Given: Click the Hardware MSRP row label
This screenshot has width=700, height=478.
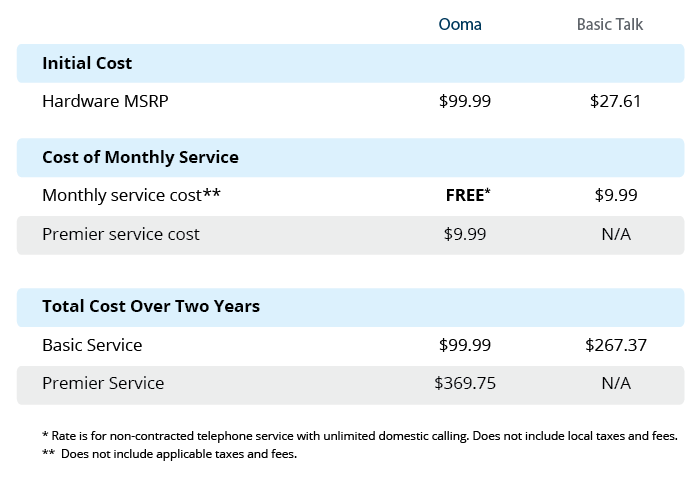Looking at the screenshot, I should click(99, 101).
